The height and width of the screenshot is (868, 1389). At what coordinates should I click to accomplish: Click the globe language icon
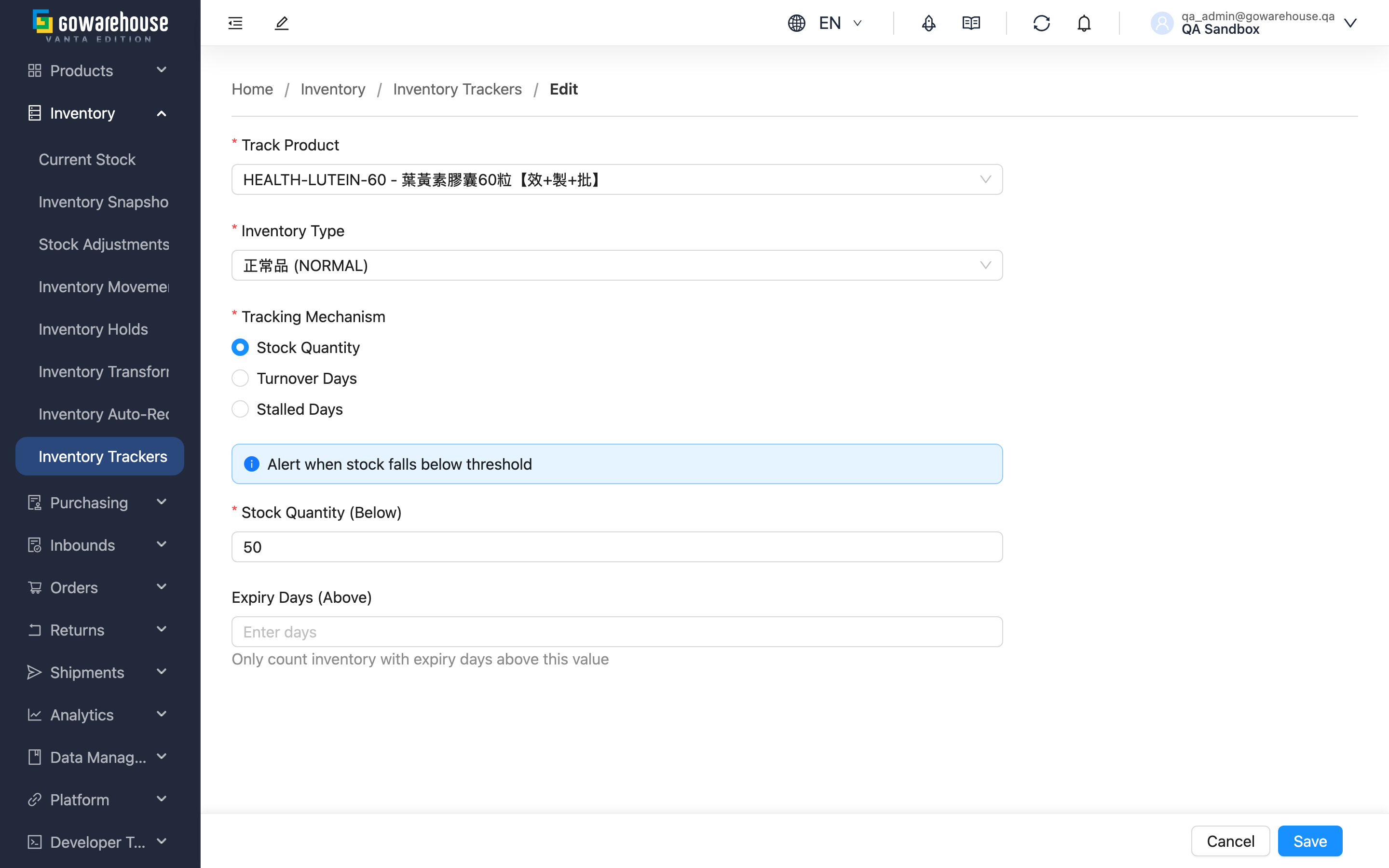797,23
